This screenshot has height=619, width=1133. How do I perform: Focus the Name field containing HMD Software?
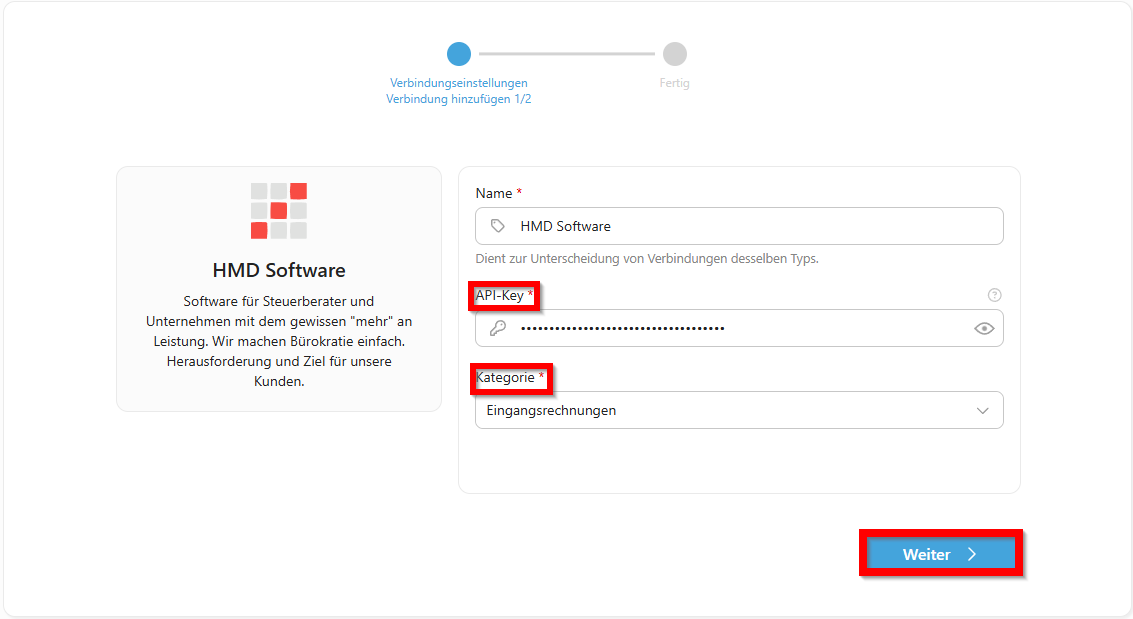(x=739, y=226)
